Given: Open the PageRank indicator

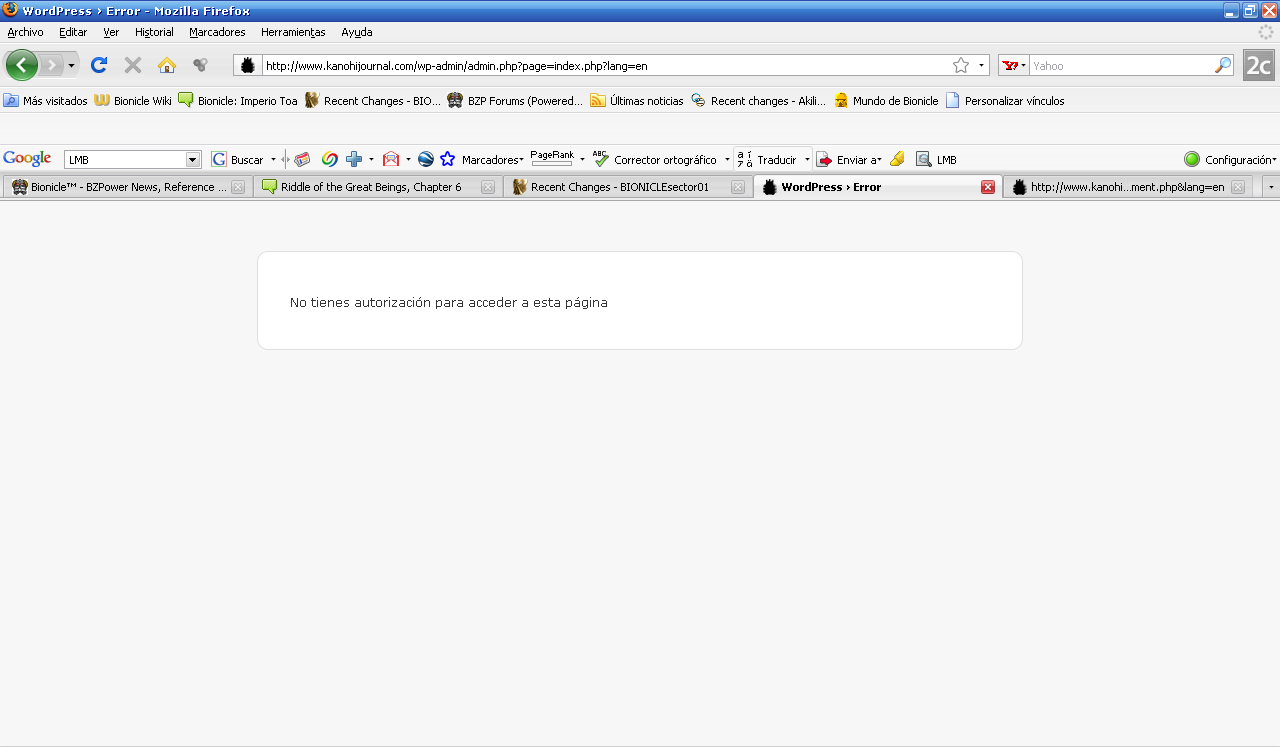Looking at the screenshot, I should [x=552, y=157].
